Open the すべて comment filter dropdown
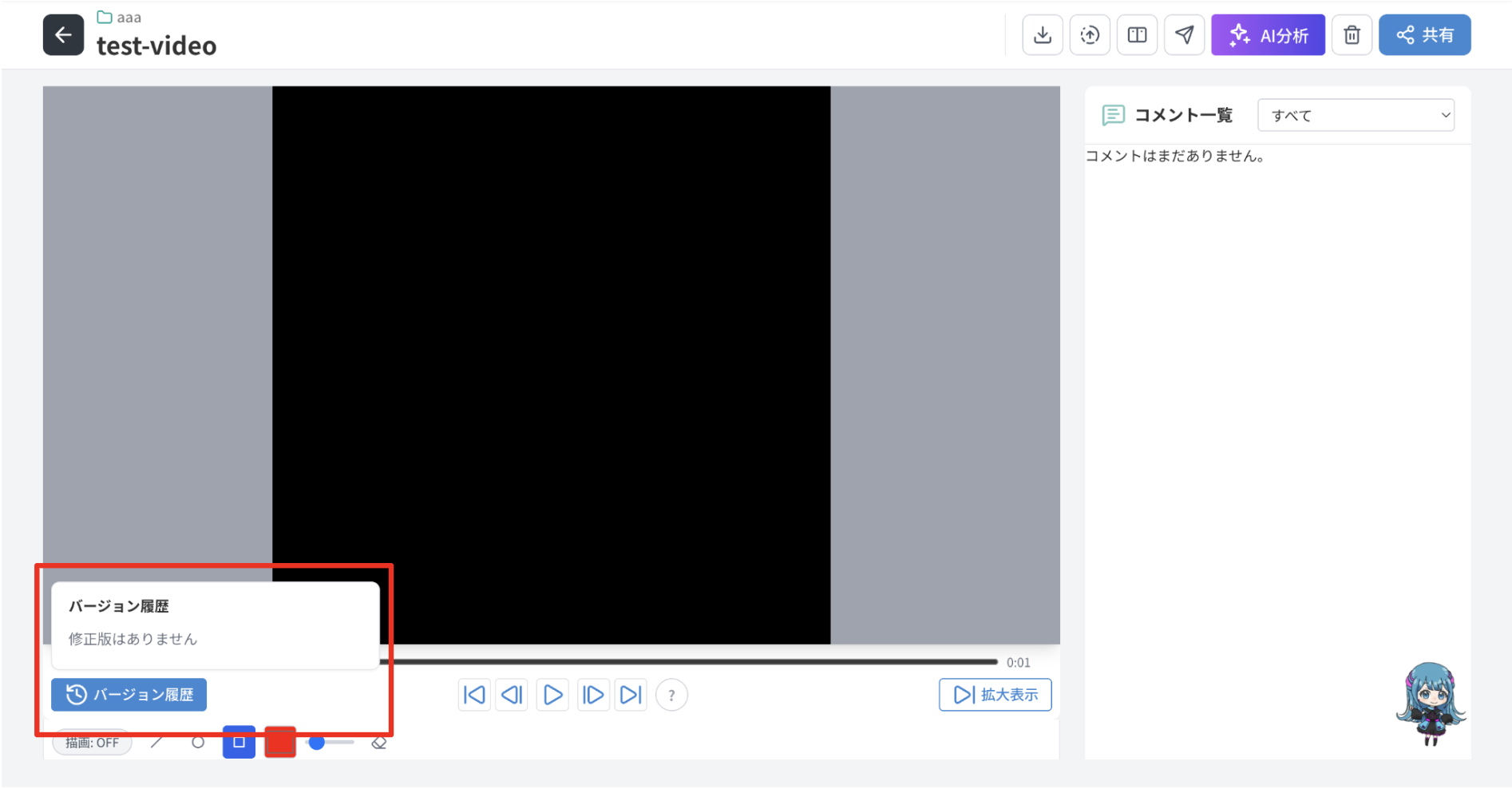Viewport: 1512px width, 789px height. 1356,115
